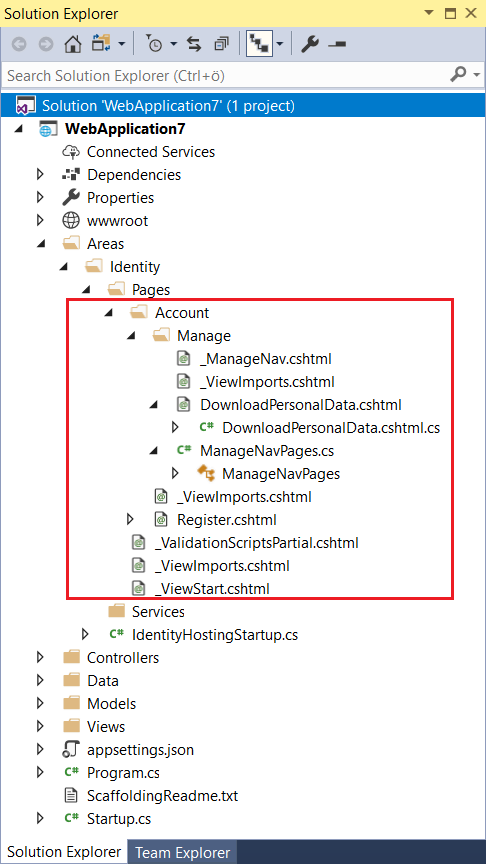Click the search magnifier icon
This screenshot has width=486, height=864.
(458, 74)
